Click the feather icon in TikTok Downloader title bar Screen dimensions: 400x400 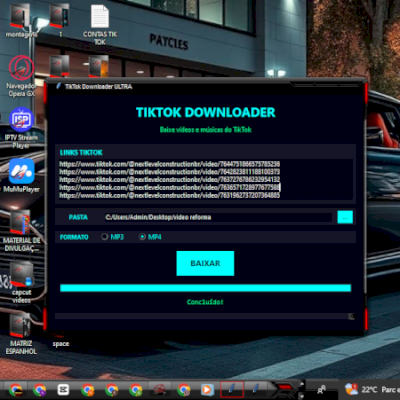[59, 86]
